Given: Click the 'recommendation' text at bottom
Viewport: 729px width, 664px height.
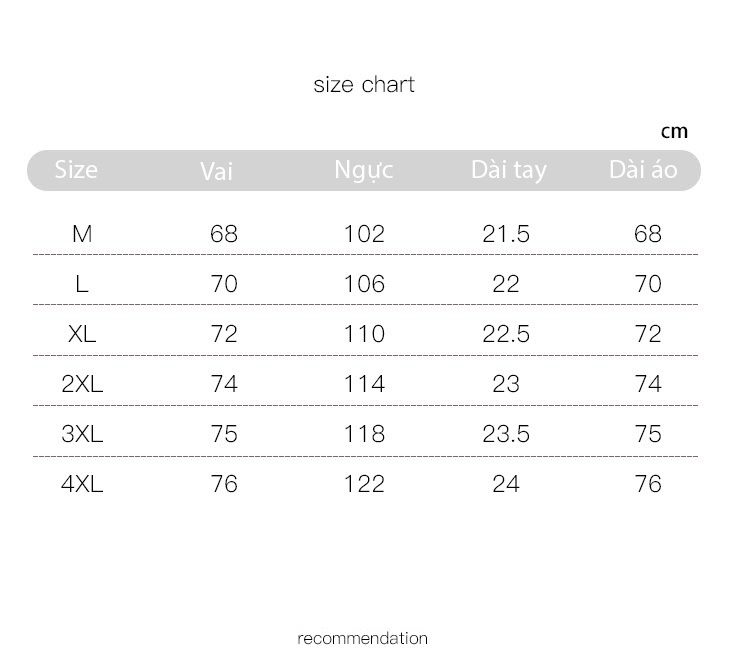Looking at the screenshot, I should coord(363,638).
